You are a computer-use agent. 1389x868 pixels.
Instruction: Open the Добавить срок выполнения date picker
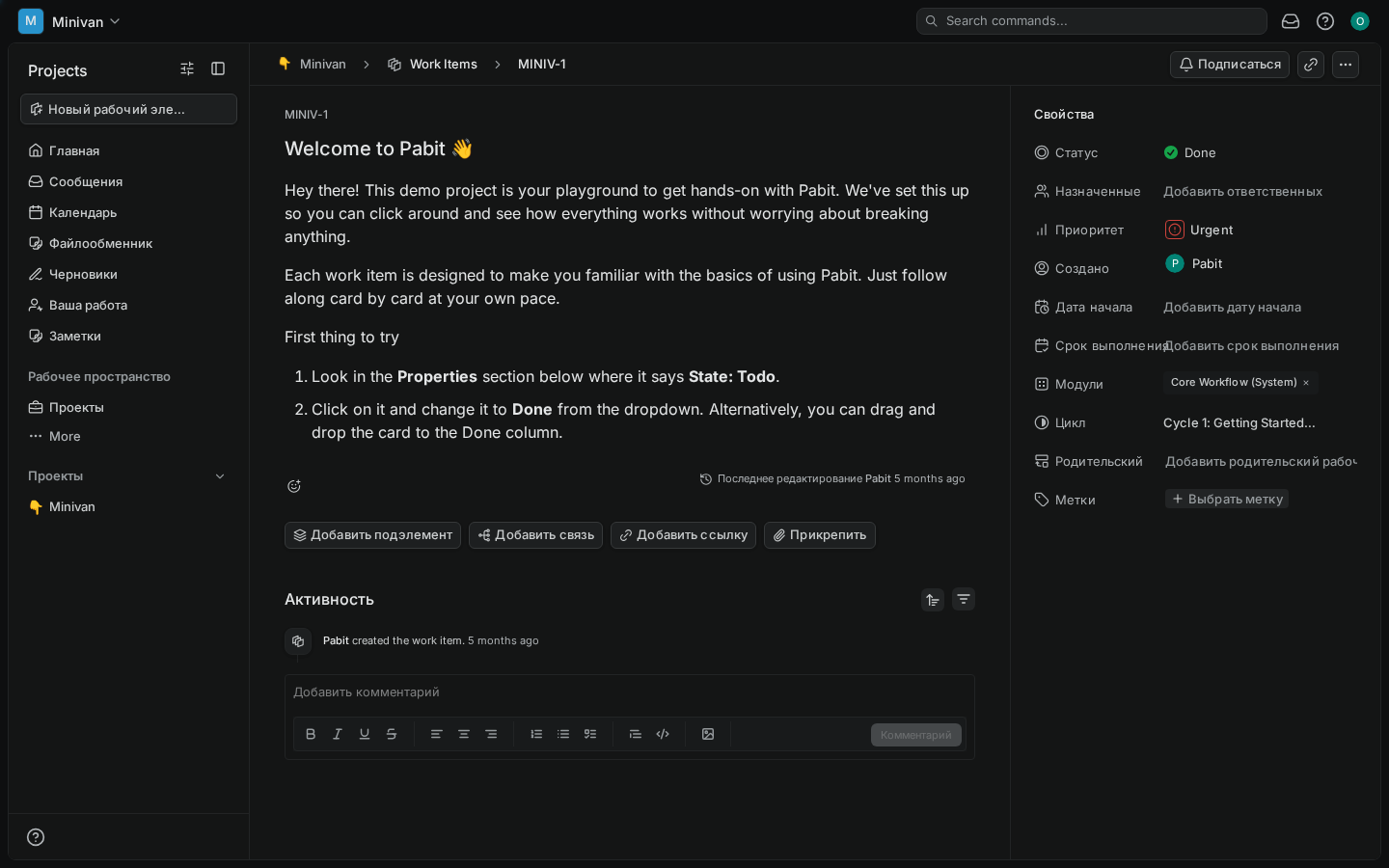[x=1251, y=345]
